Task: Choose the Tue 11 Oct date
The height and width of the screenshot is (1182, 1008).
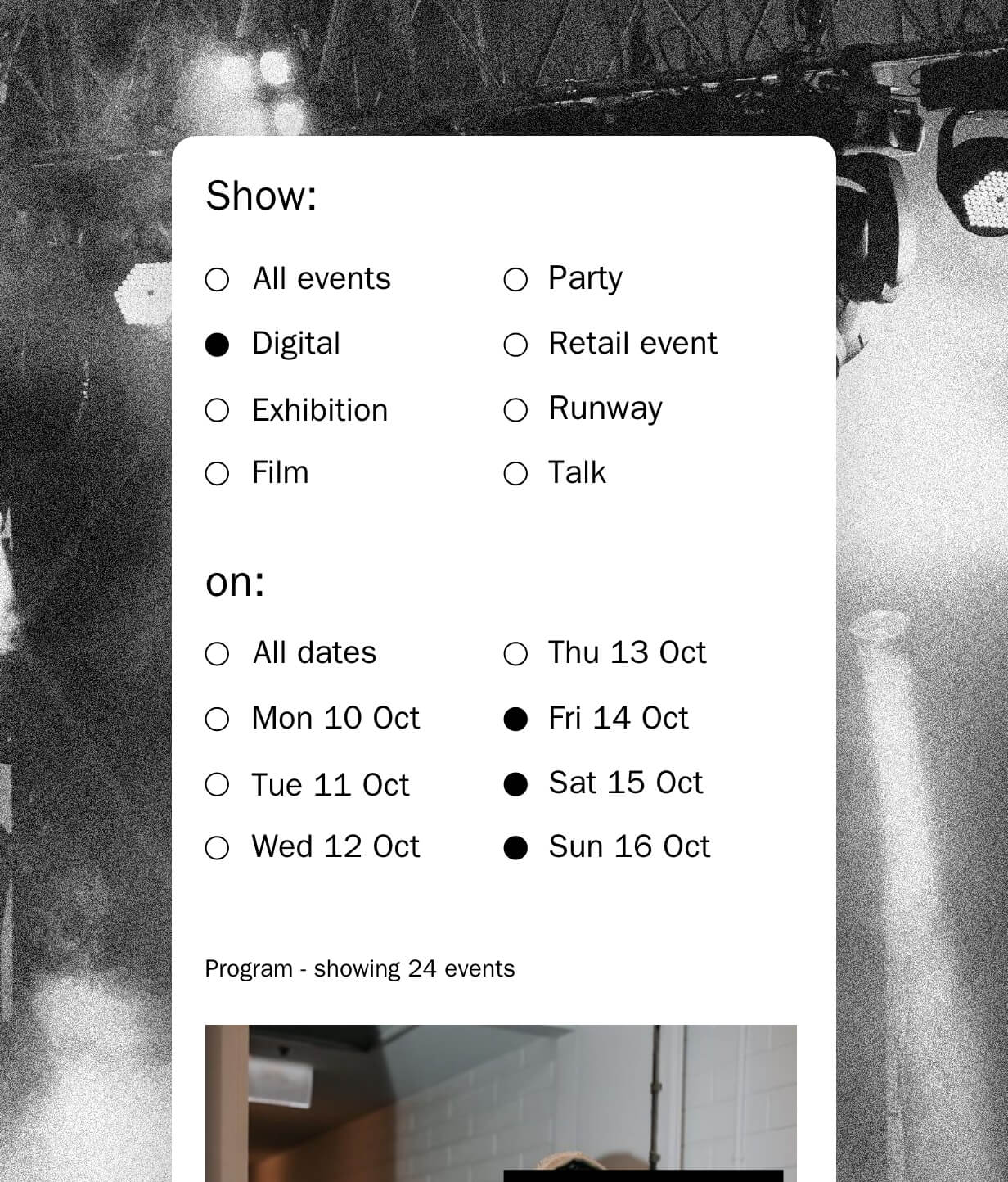Action: [217, 785]
